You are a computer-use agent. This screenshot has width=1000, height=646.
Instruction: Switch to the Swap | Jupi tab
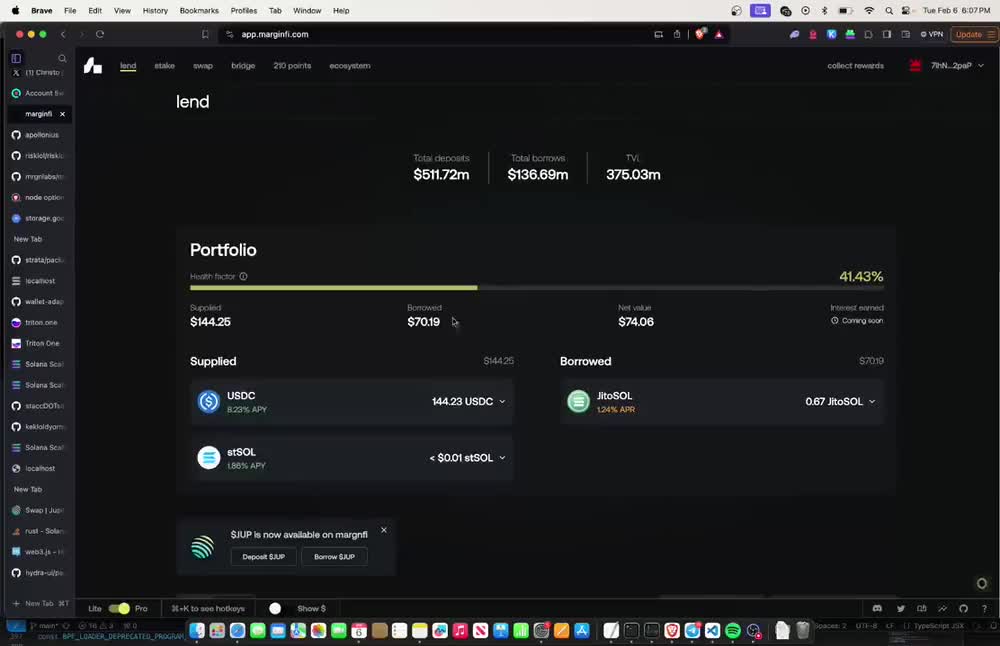(40, 510)
